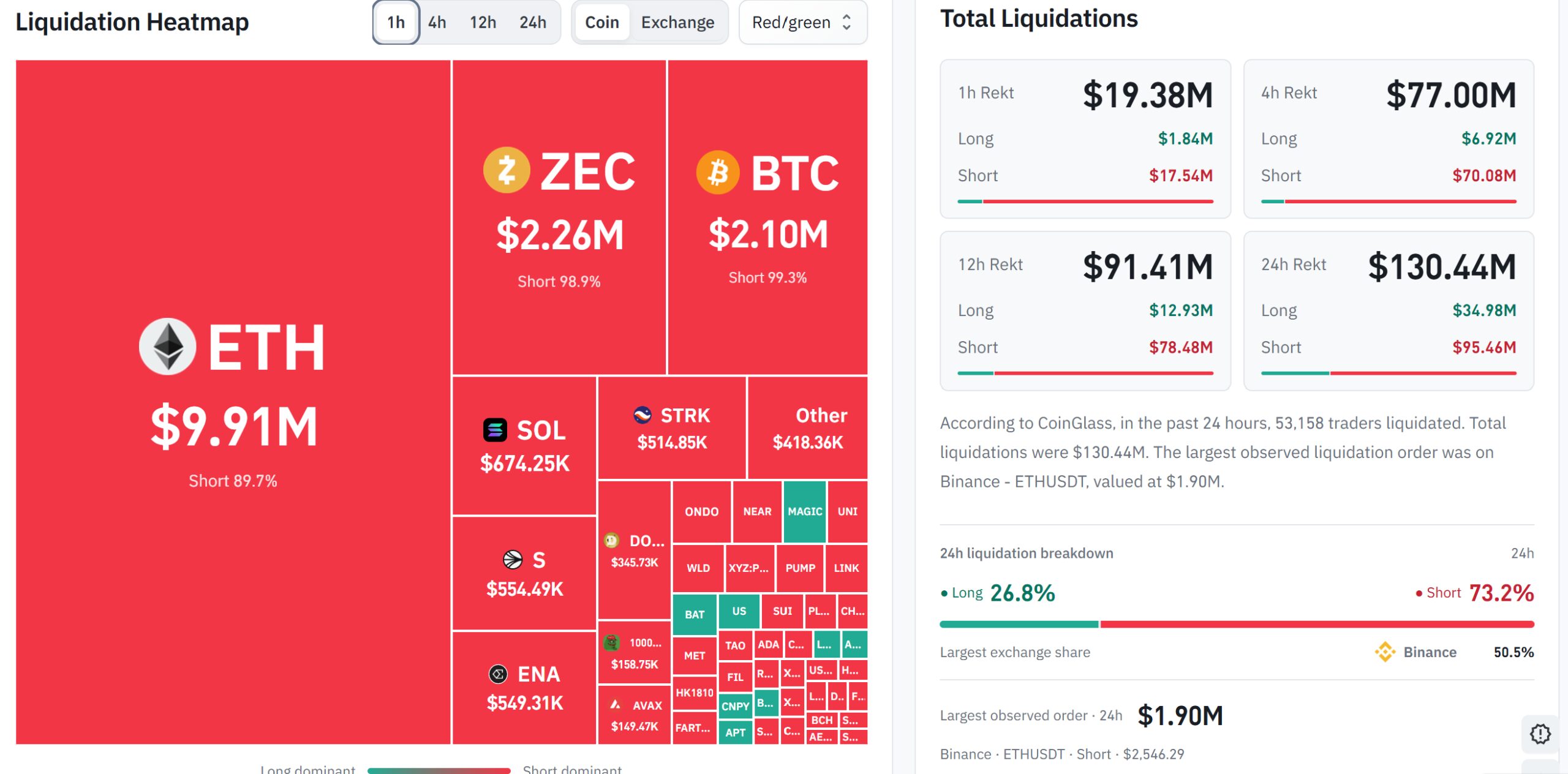
Task: Click the Sonic S coin icon
Action: click(513, 560)
